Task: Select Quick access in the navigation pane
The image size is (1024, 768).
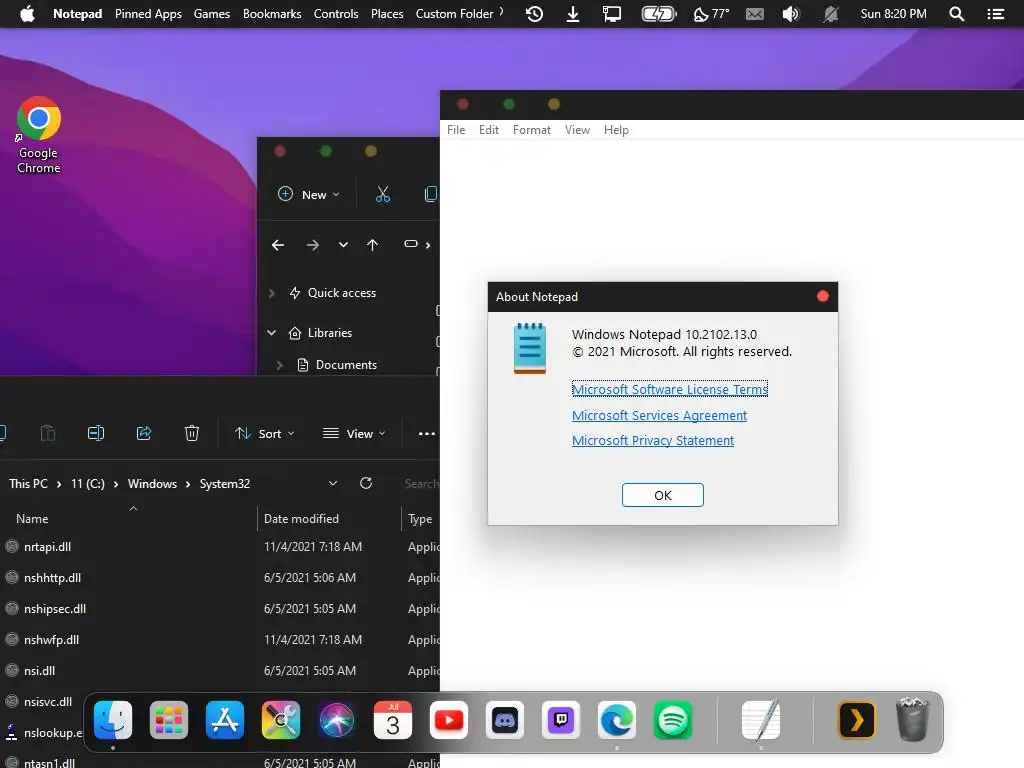Action: click(342, 293)
